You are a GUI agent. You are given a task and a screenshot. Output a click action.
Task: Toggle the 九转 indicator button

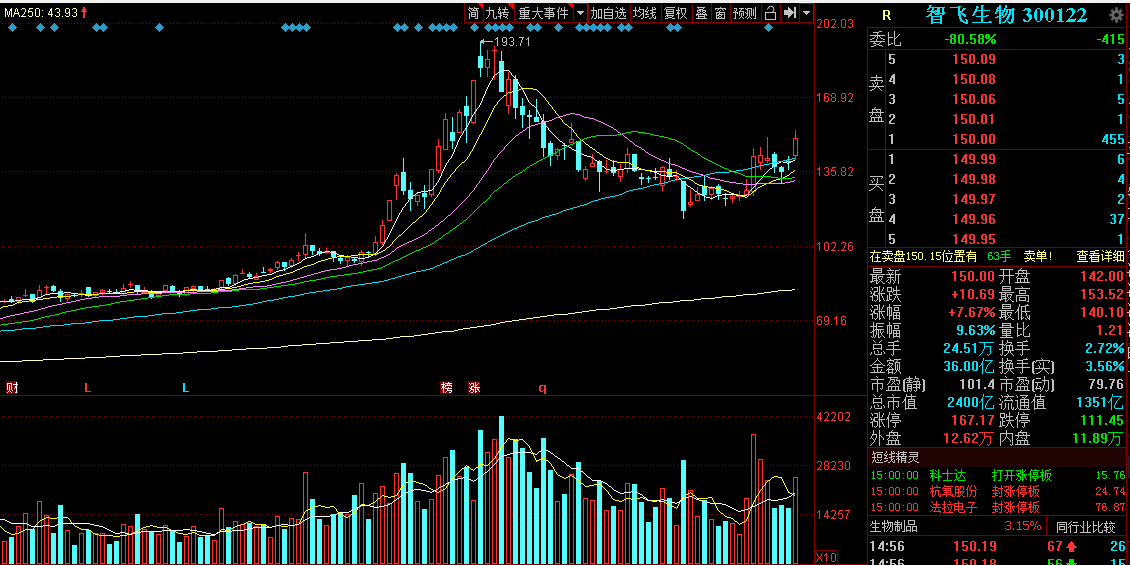click(497, 12)
